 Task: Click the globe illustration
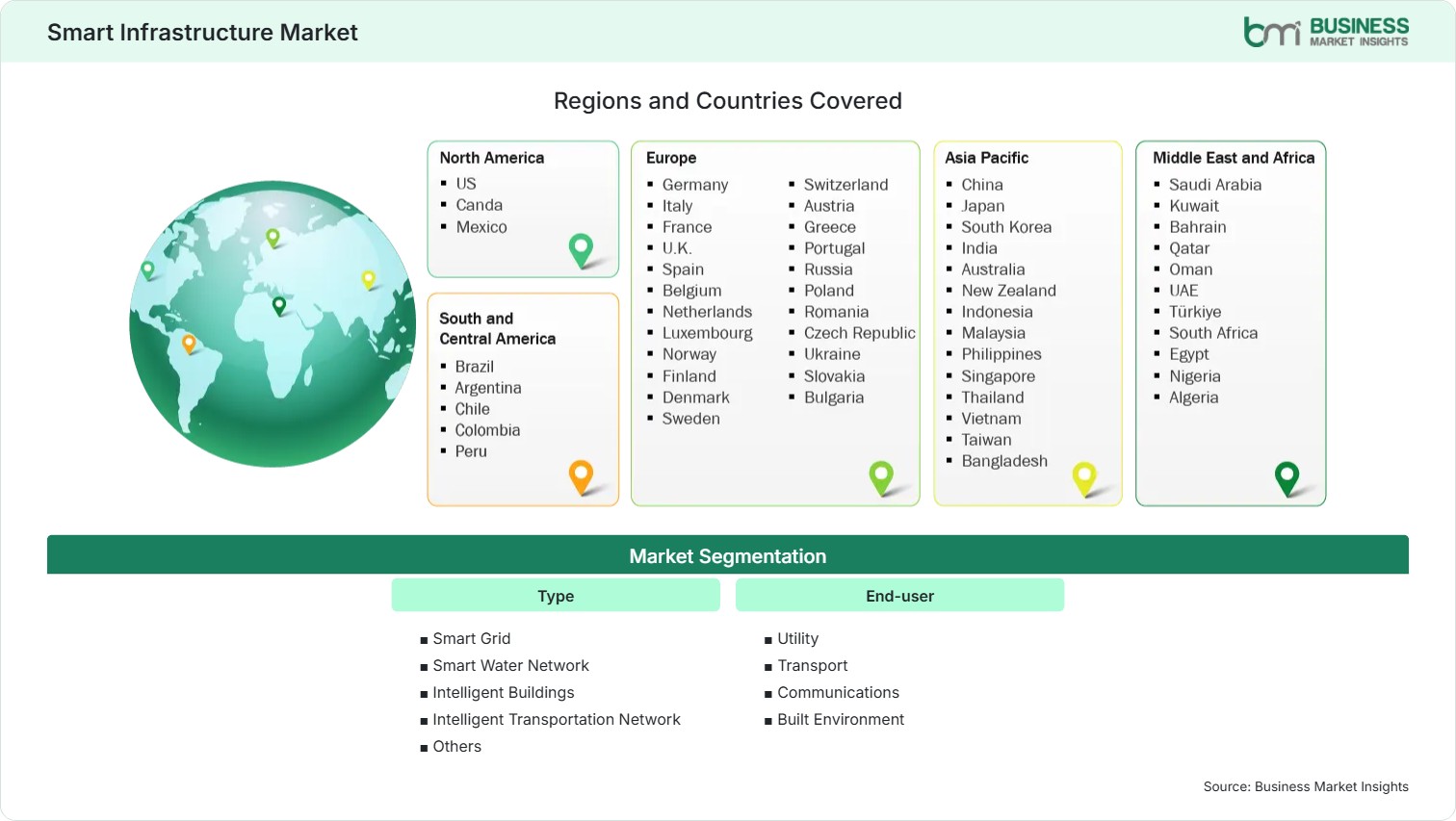pyautogui.click(x=273, y=323)
